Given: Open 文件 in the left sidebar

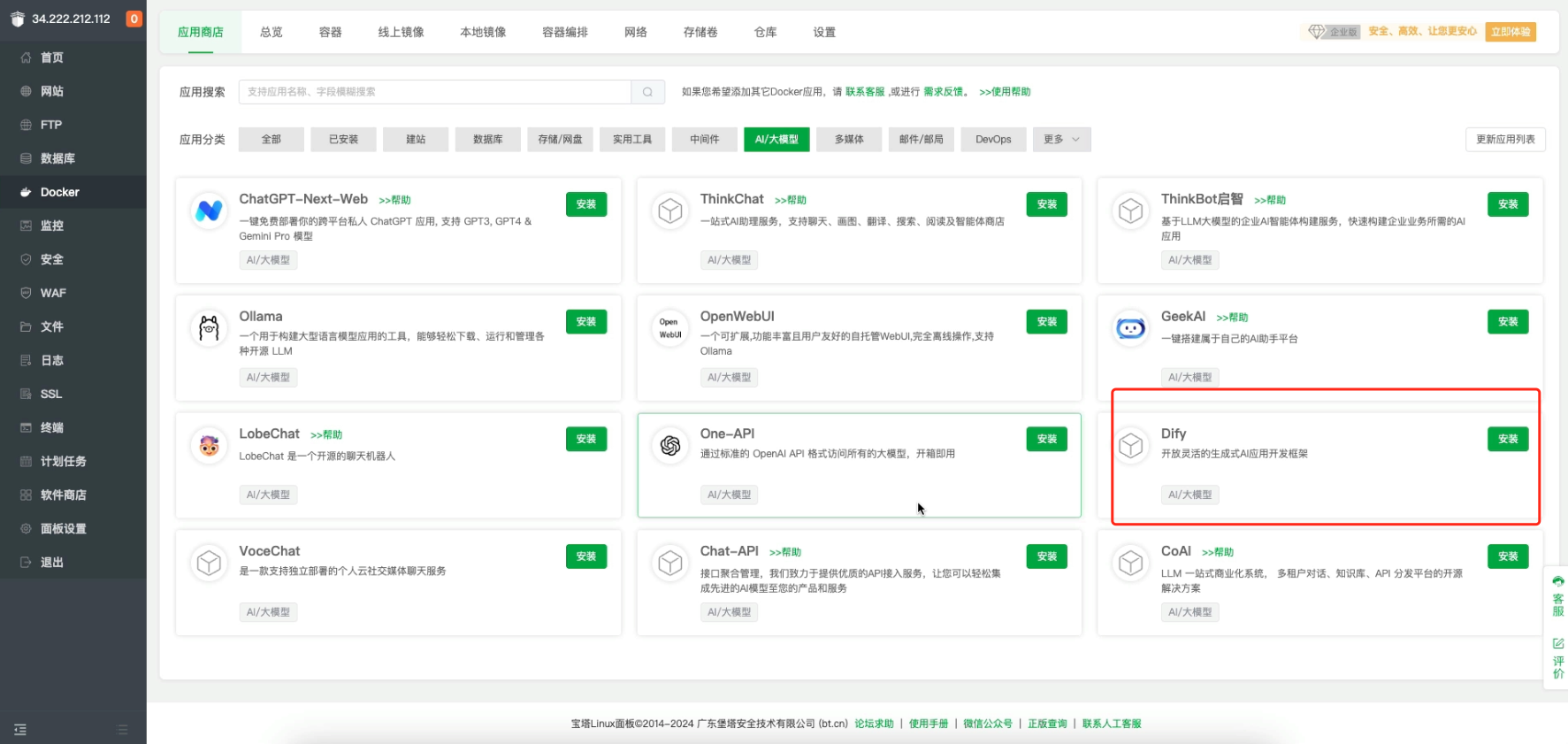Looking at the screenshot, I should 51,326.
